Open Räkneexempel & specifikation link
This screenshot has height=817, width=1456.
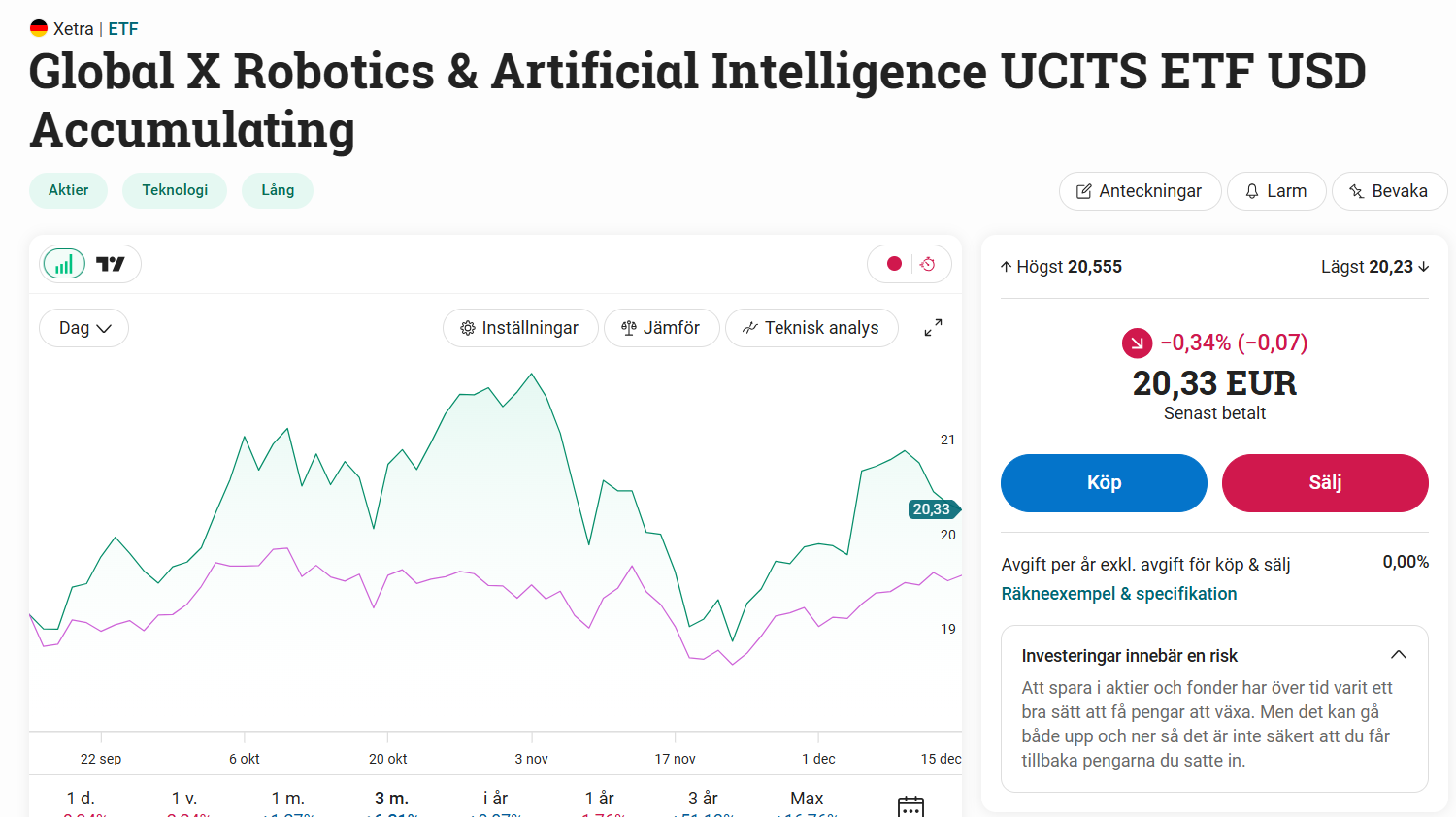[1119, 594]
